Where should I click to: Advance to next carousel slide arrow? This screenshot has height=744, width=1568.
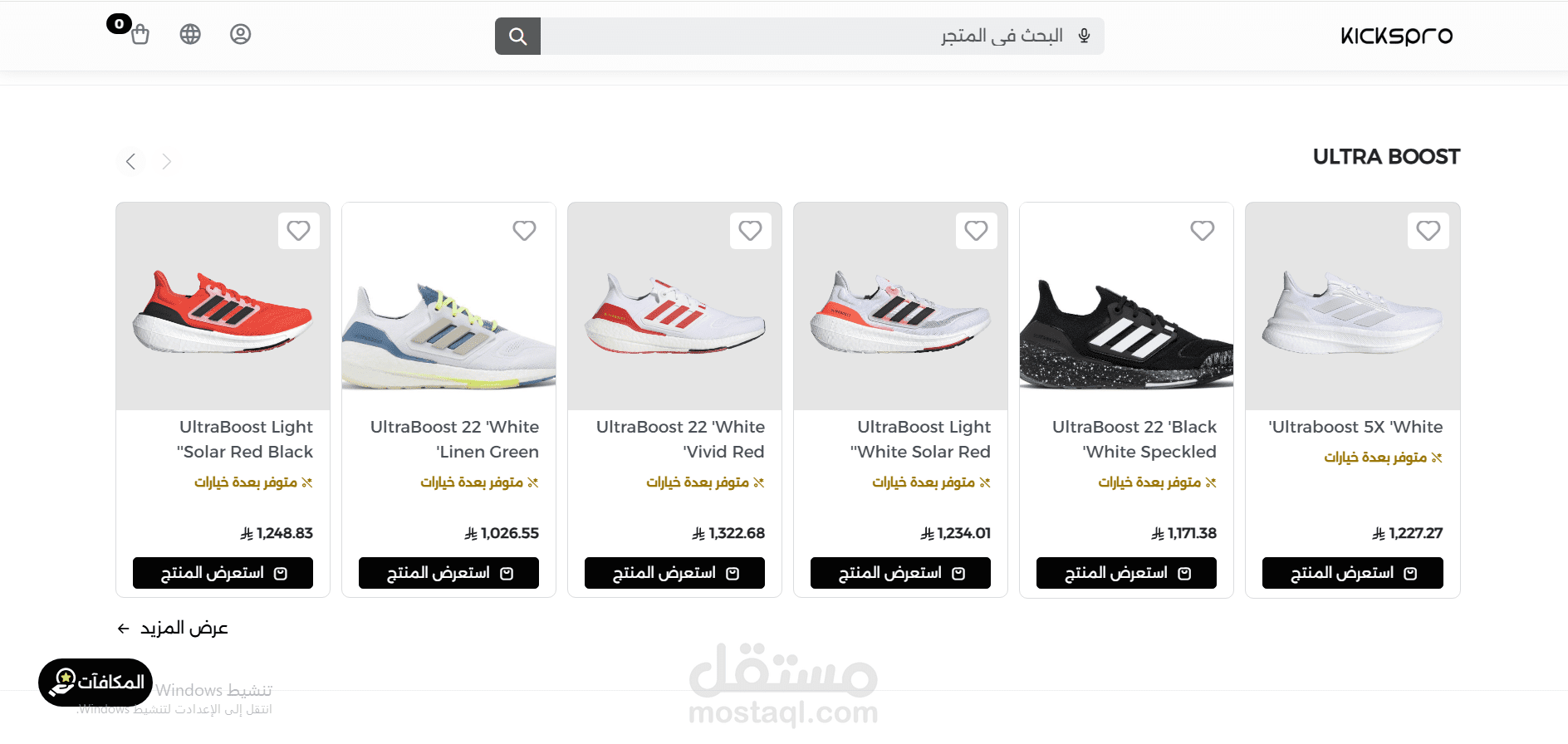pos(167,161)
